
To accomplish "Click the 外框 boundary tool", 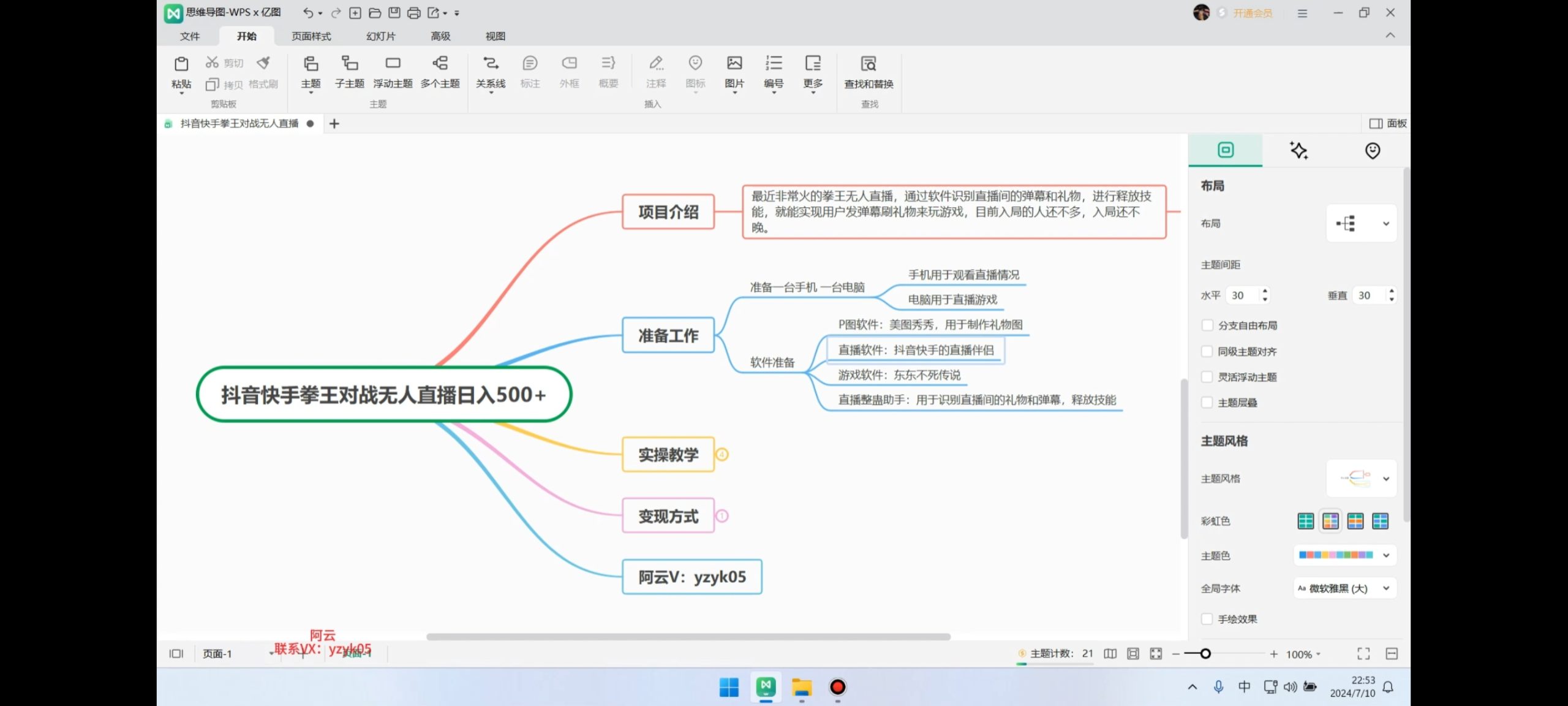I will [x=569, y=72].
